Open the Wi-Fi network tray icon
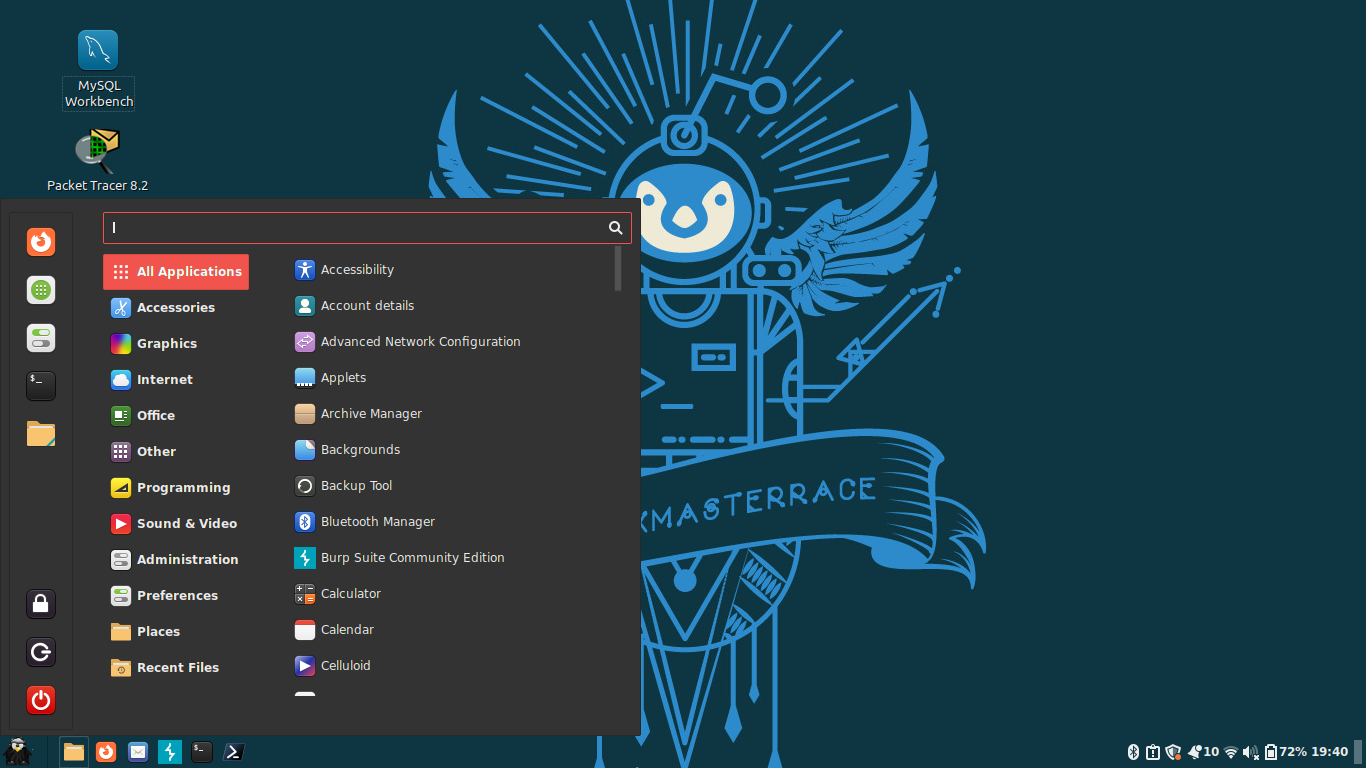 coord(1231,752)
